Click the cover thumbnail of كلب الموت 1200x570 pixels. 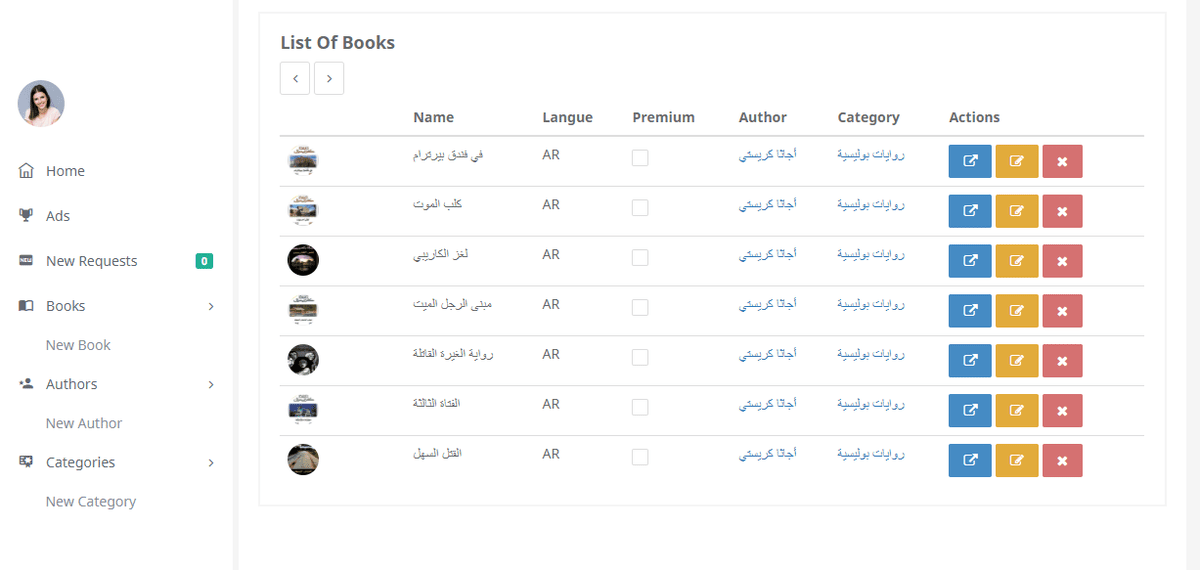[x=303, y=210]
